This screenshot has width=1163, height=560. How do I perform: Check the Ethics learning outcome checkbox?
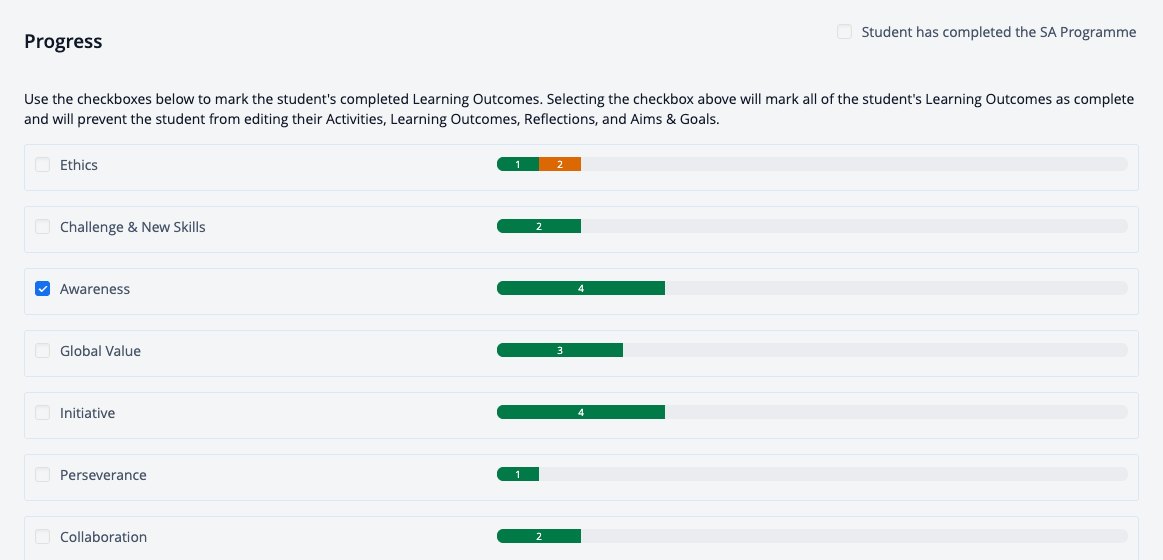tap(43, 165)
